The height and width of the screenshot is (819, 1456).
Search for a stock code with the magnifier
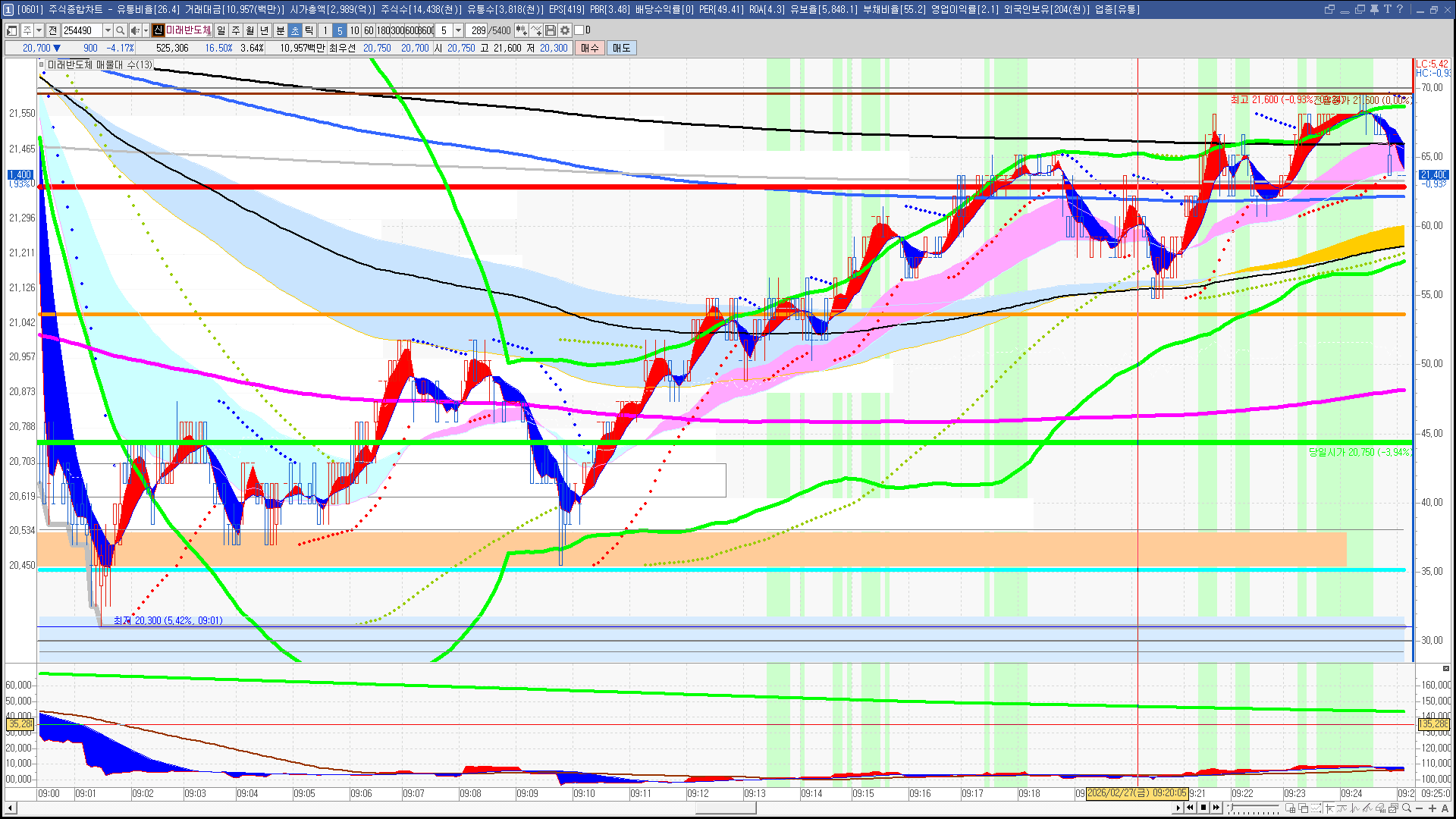pos(120,30)
